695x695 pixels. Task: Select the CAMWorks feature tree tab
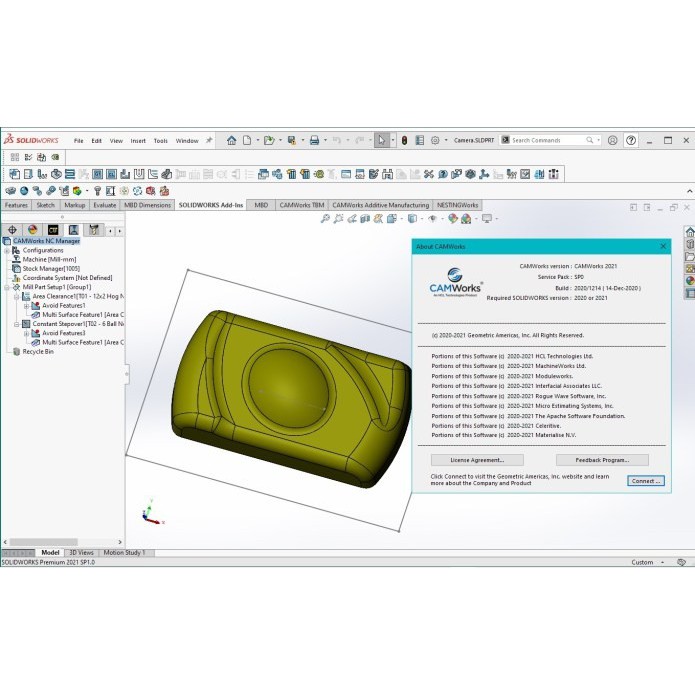click(x=53, y=230)
